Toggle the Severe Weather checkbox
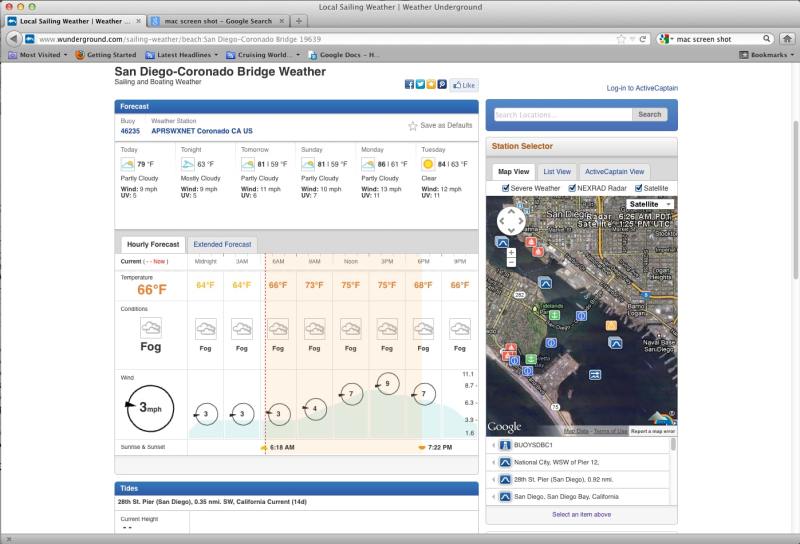The height and width of the screenshot is (544, 800). point(506,188)
